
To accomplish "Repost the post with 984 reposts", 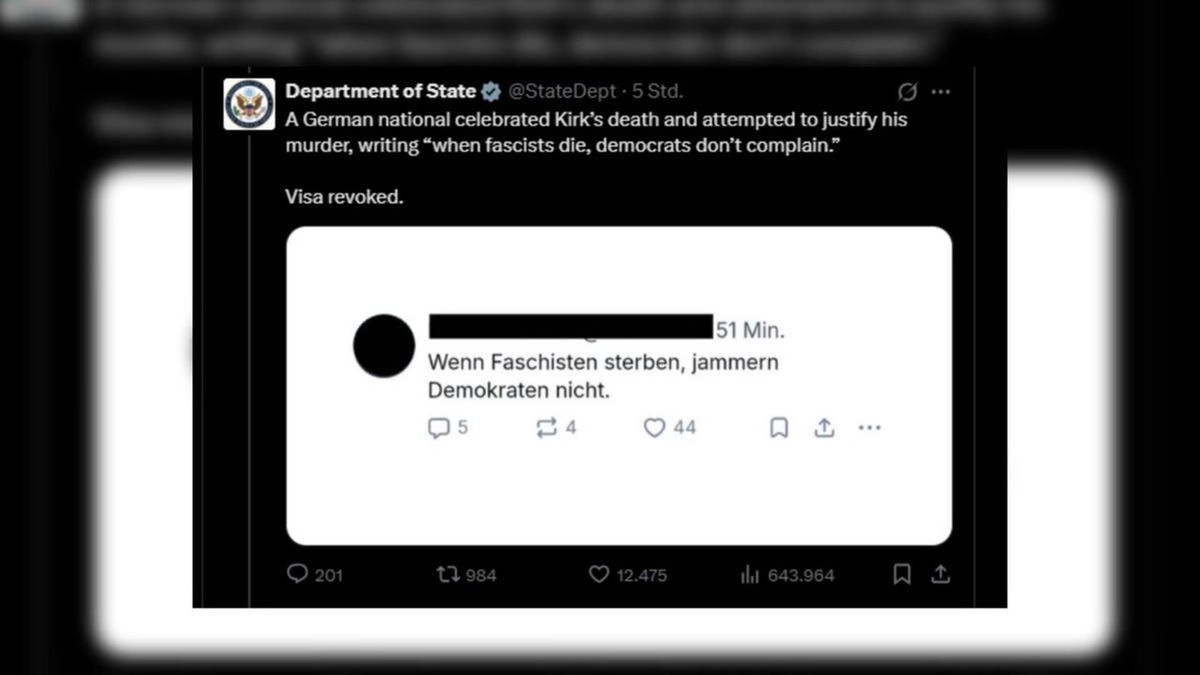I will 447,575.
